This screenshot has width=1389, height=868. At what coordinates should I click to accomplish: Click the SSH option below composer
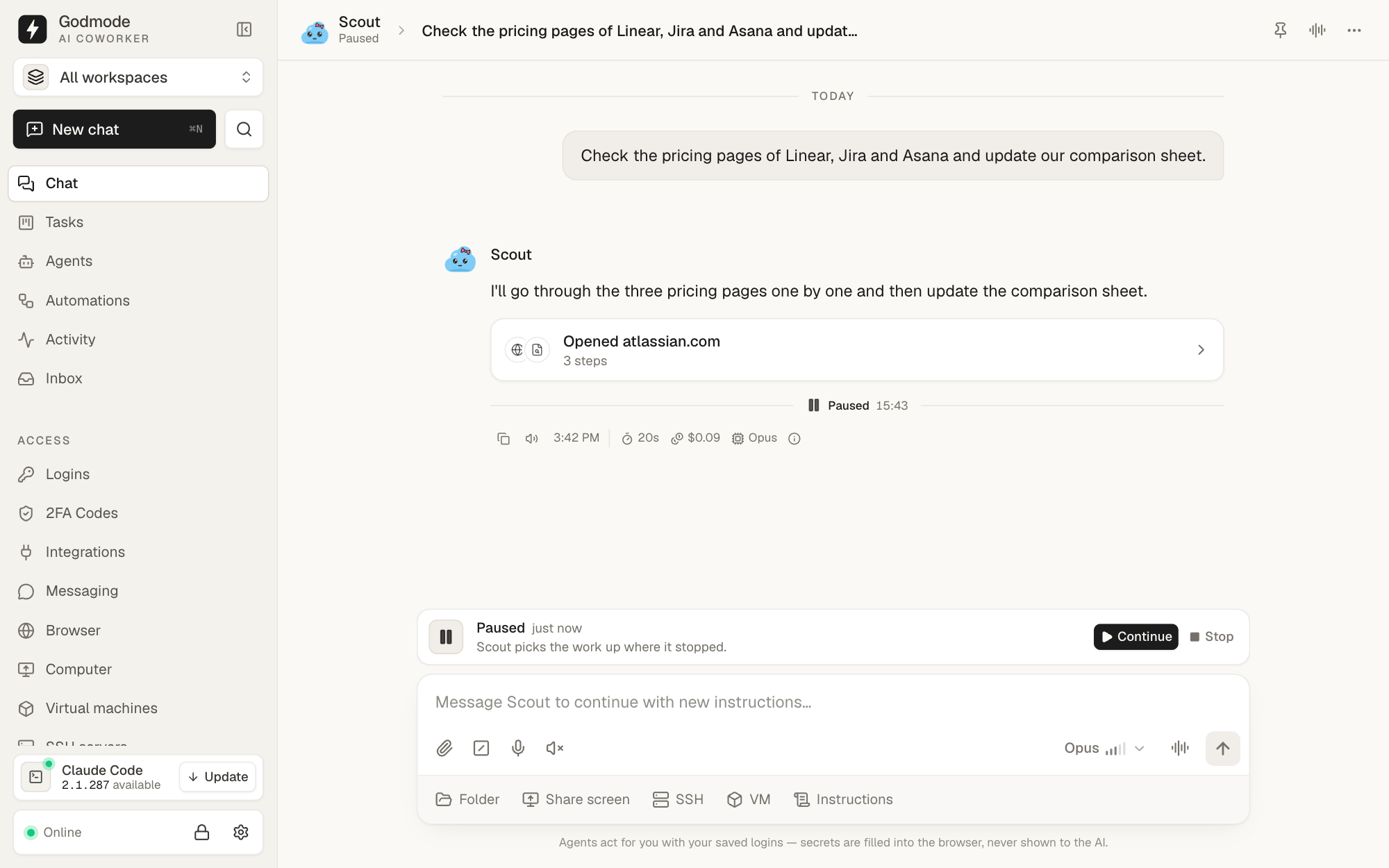(678, 799)
